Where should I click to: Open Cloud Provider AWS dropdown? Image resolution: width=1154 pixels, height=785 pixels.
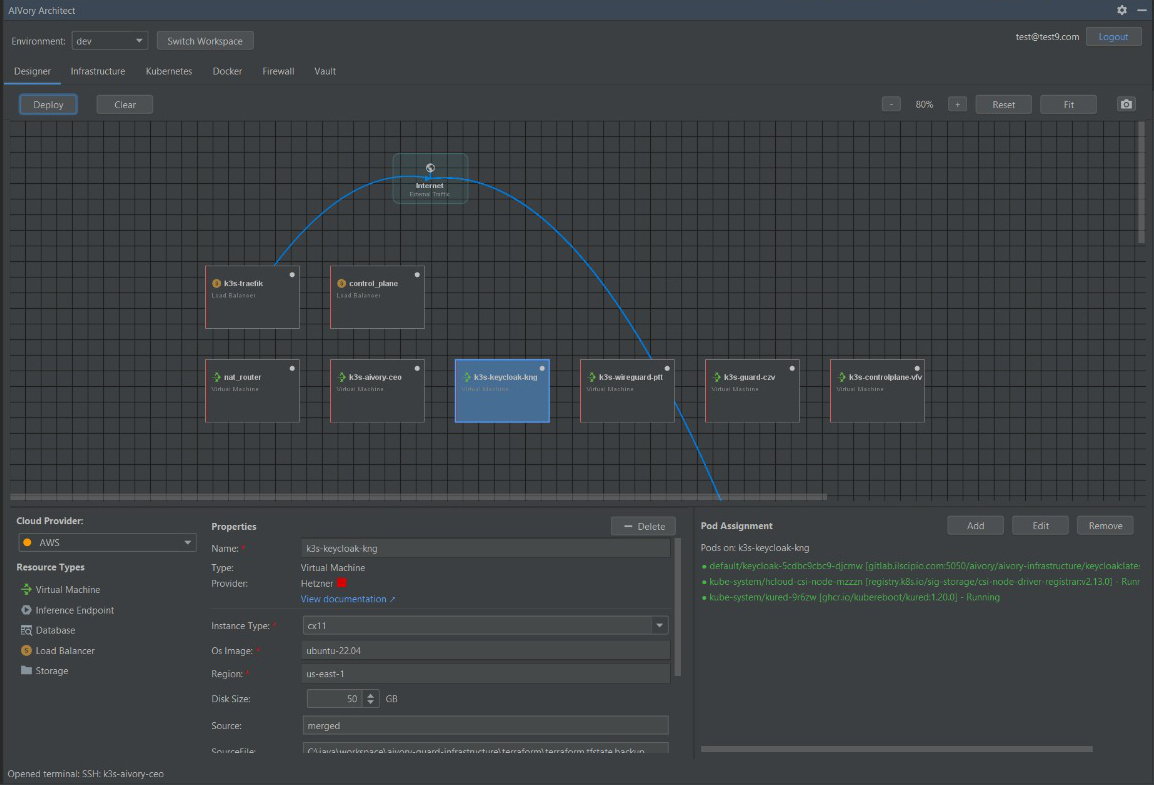pyautogui.click(x=107, y=542)
